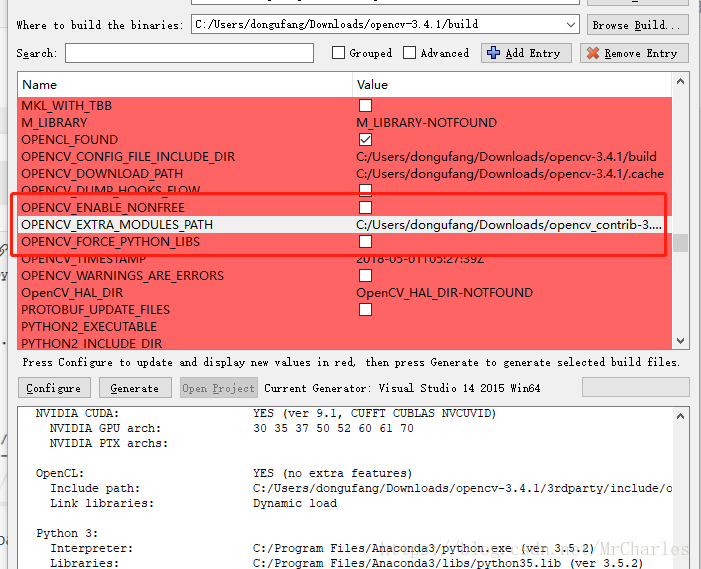Toggle OPENCV_FORCE_PYTHON_LIBS checkbox
The height and width of the screenshot is (569, 701).
[x=365, y=241]
